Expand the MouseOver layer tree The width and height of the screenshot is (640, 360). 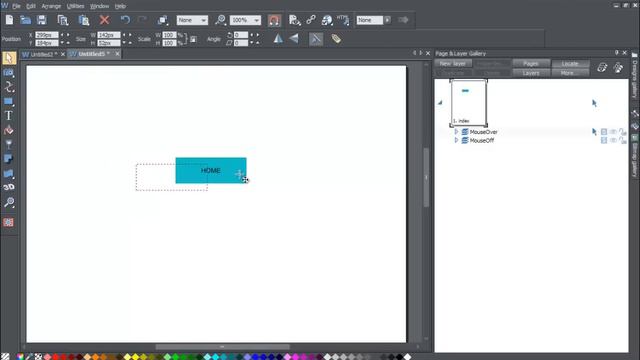(456, 132)
